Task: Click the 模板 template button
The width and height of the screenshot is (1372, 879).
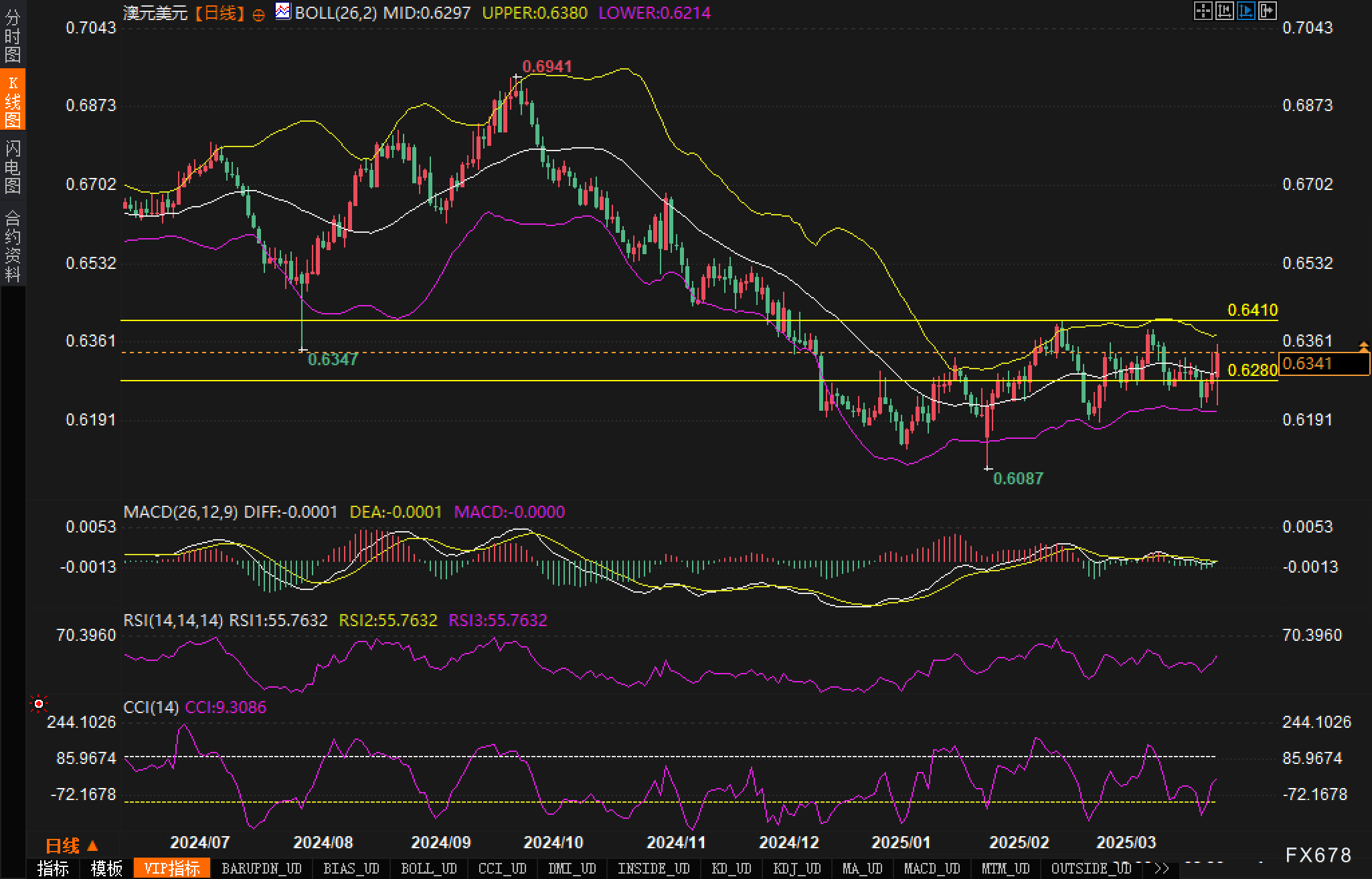Action: [x=106, y=869]
